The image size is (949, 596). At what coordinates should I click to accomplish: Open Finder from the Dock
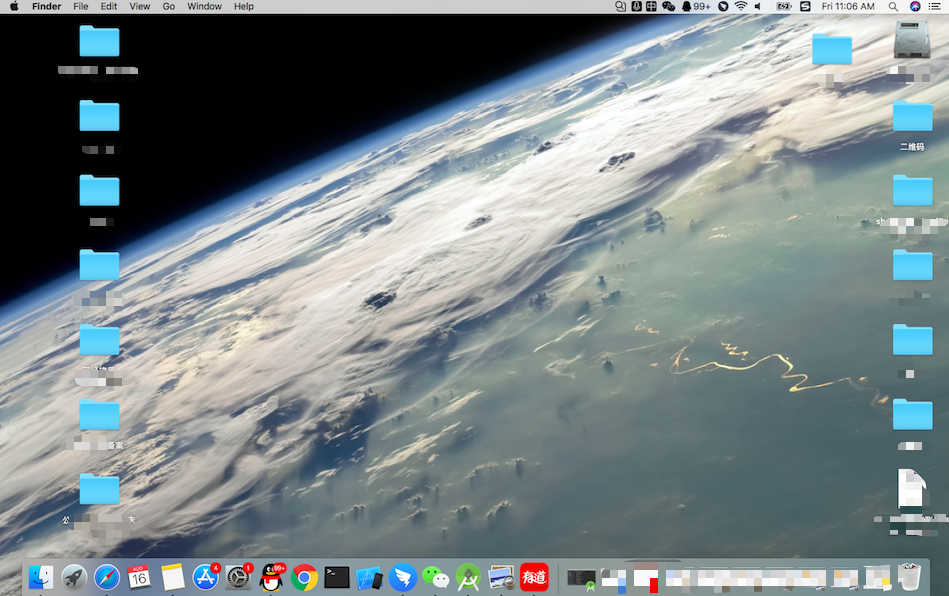41,577
